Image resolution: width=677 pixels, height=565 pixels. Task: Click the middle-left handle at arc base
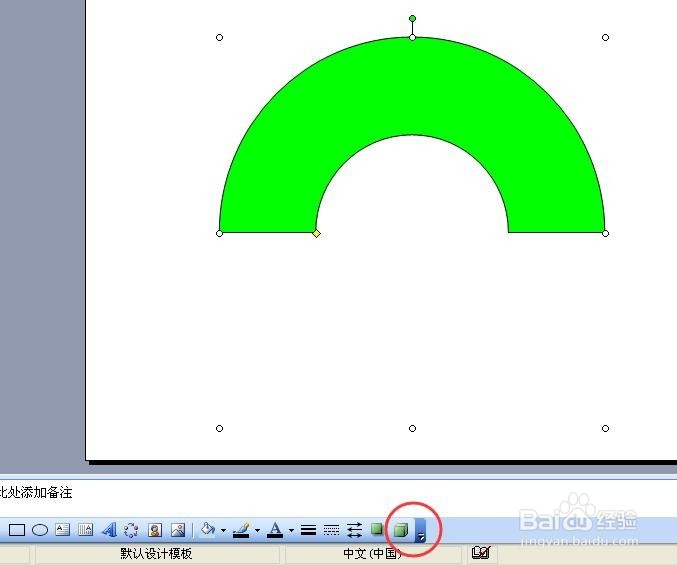coord(219,234)
